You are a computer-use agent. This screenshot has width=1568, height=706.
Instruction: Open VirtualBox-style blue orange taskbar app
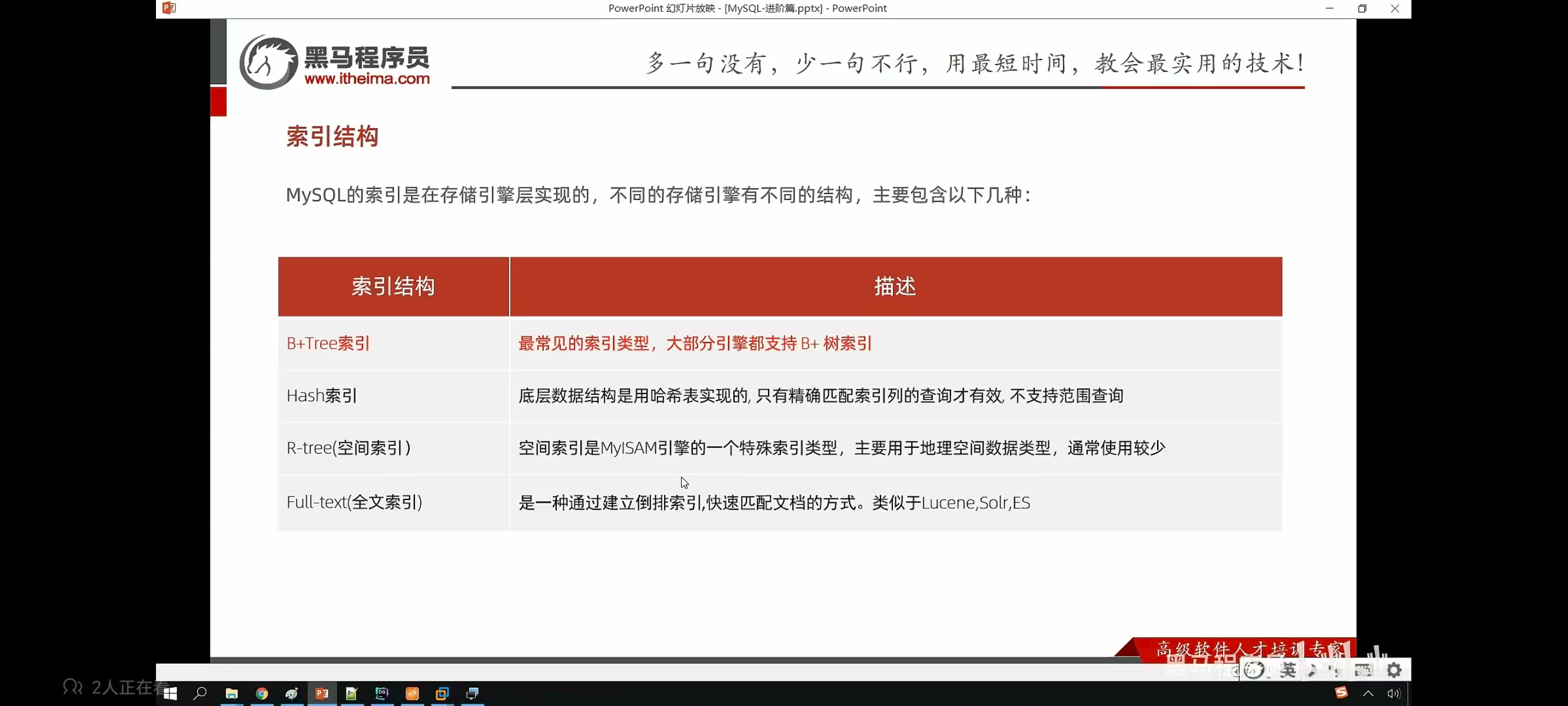442,693
